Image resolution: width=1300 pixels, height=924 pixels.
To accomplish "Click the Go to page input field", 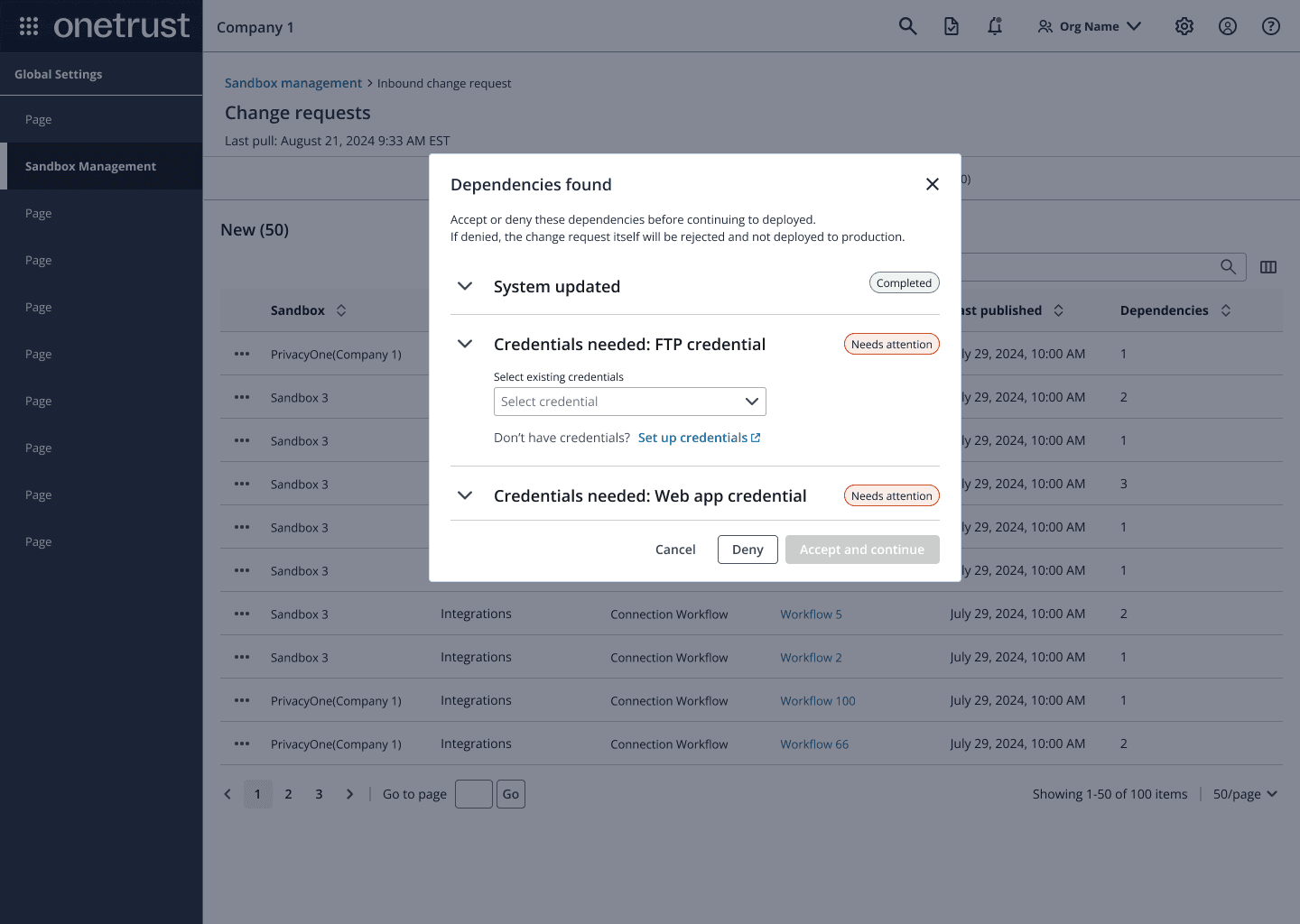I will 474,794.
